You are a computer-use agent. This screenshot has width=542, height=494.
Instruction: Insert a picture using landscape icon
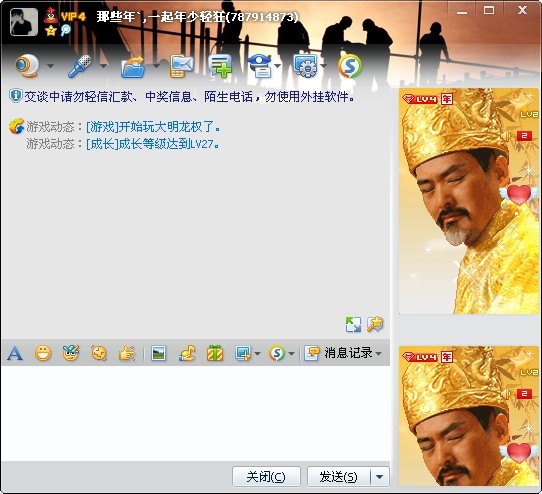click(158, 353)
